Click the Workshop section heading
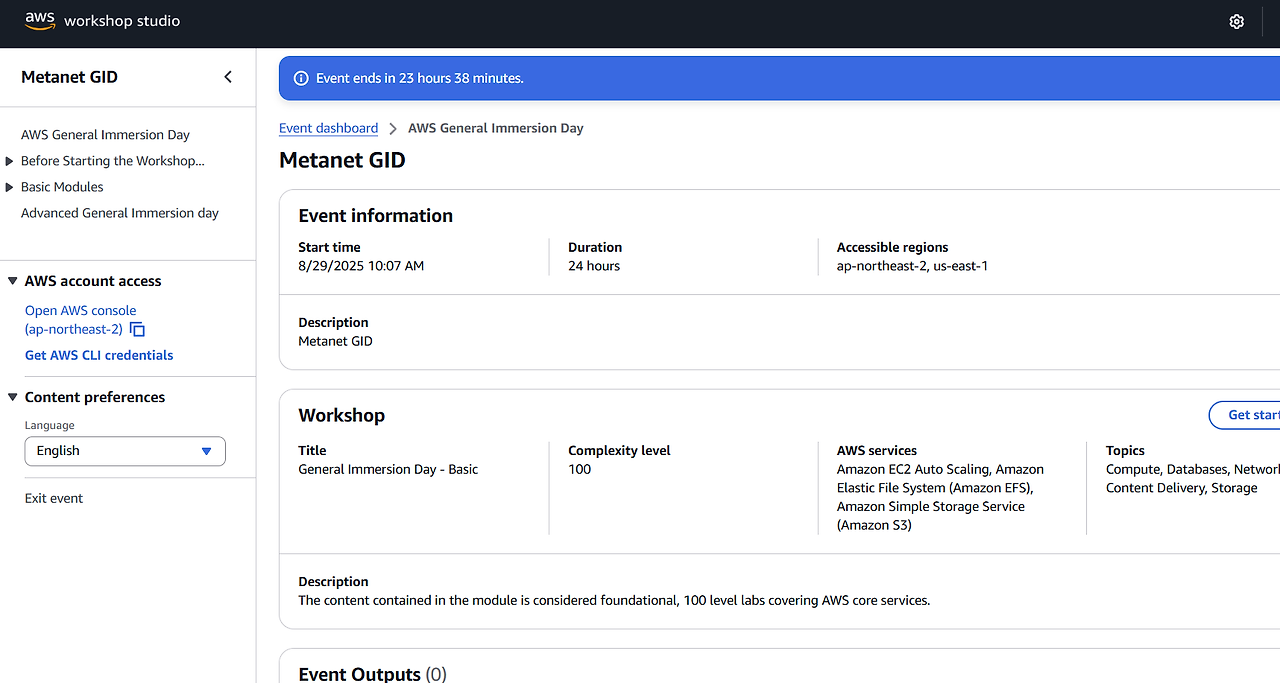The height and width of the screenshot is (683, 1280). point(341,415)
